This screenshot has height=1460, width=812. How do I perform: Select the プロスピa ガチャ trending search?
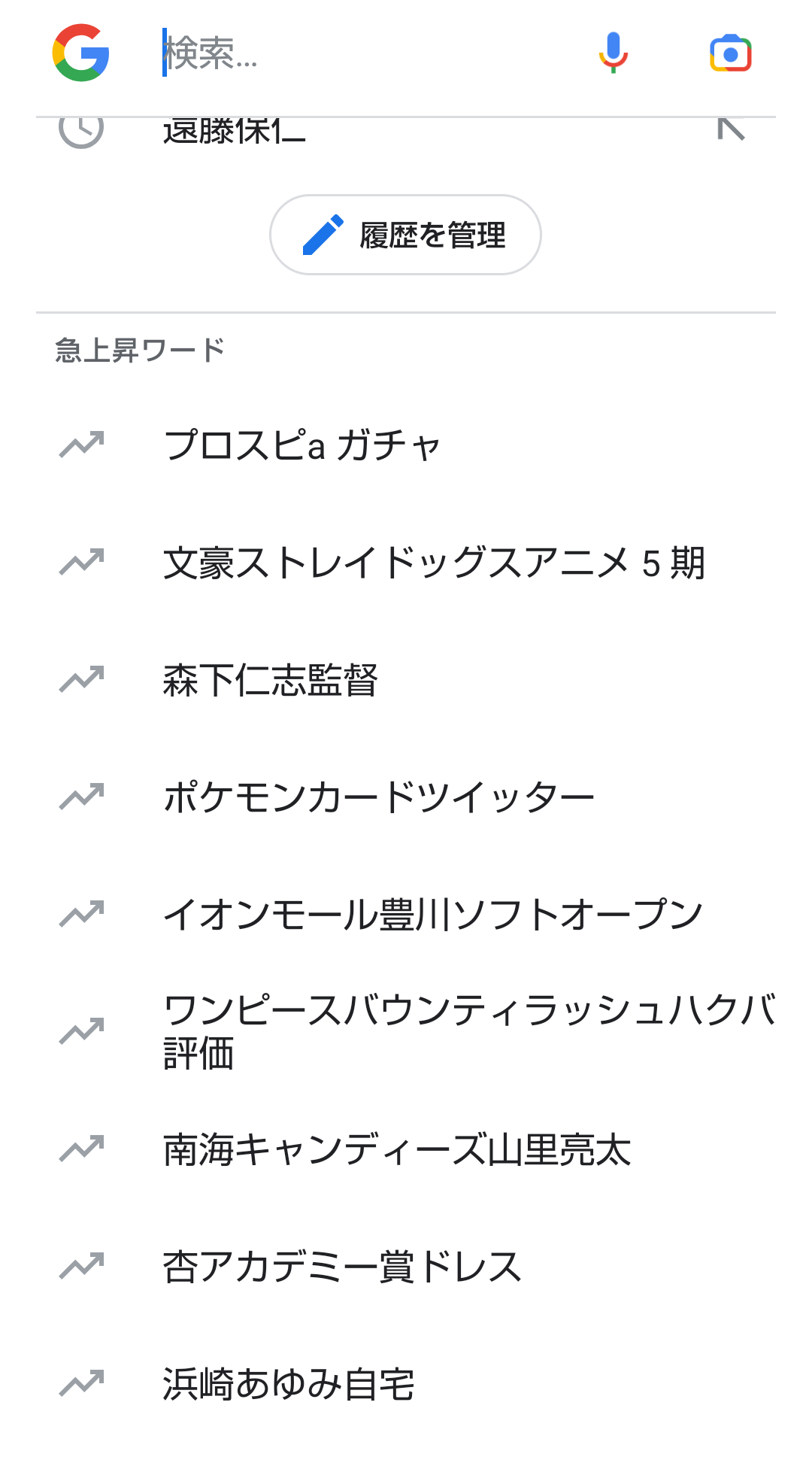pyautogui.click(x=301, y=445)
